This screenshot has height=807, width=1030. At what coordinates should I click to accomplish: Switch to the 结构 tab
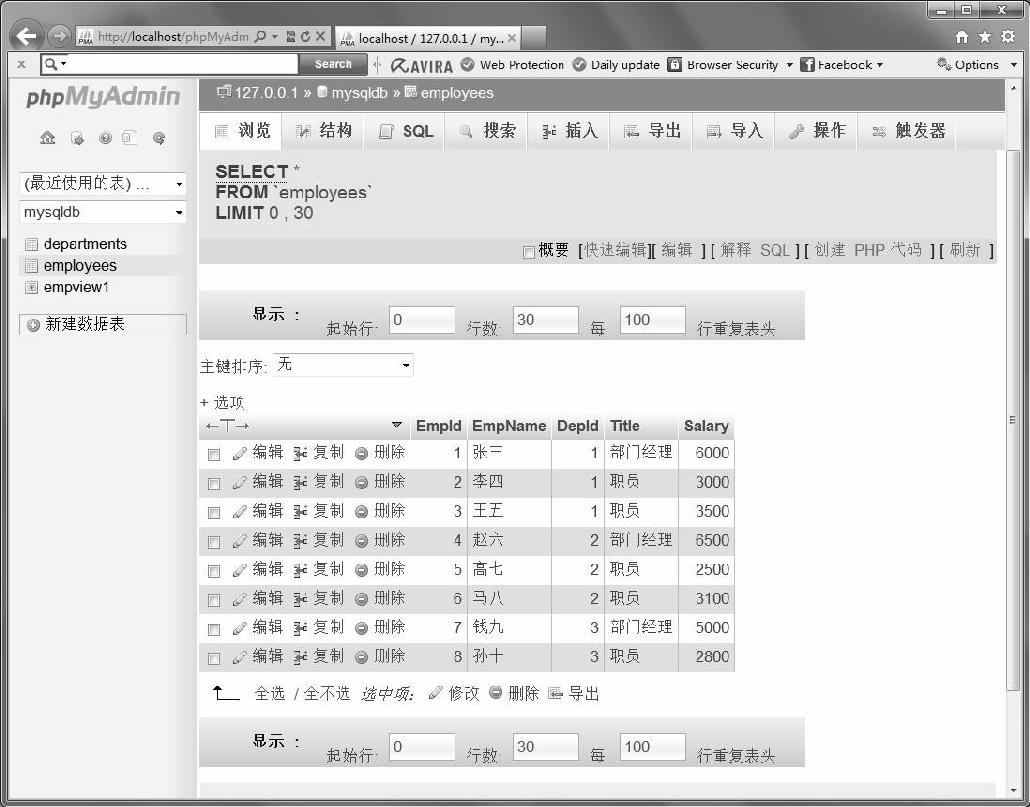pyautogui.click(x=324, y=131)
